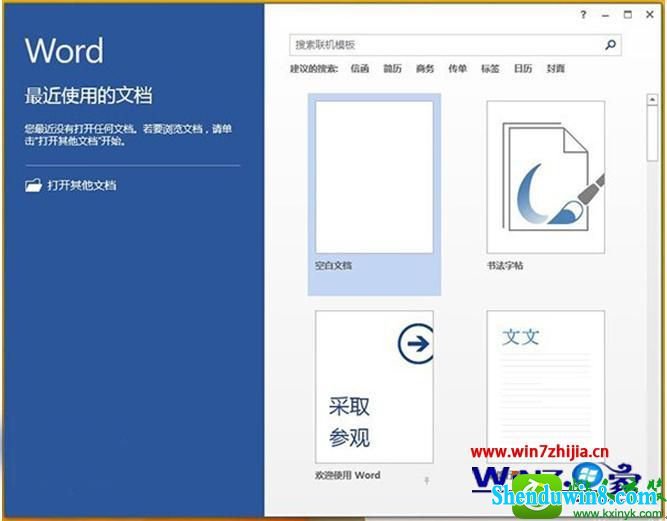Select suggested search 信函
Viewport: 667px width, 521px height.
pos(359,68)
